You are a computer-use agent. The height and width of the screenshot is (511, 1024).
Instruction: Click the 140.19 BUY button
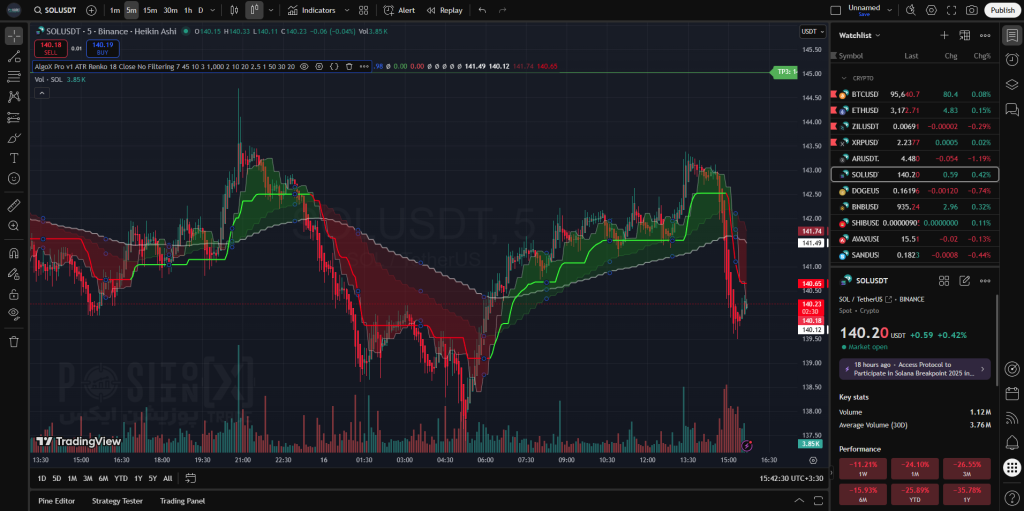point(102,48)
